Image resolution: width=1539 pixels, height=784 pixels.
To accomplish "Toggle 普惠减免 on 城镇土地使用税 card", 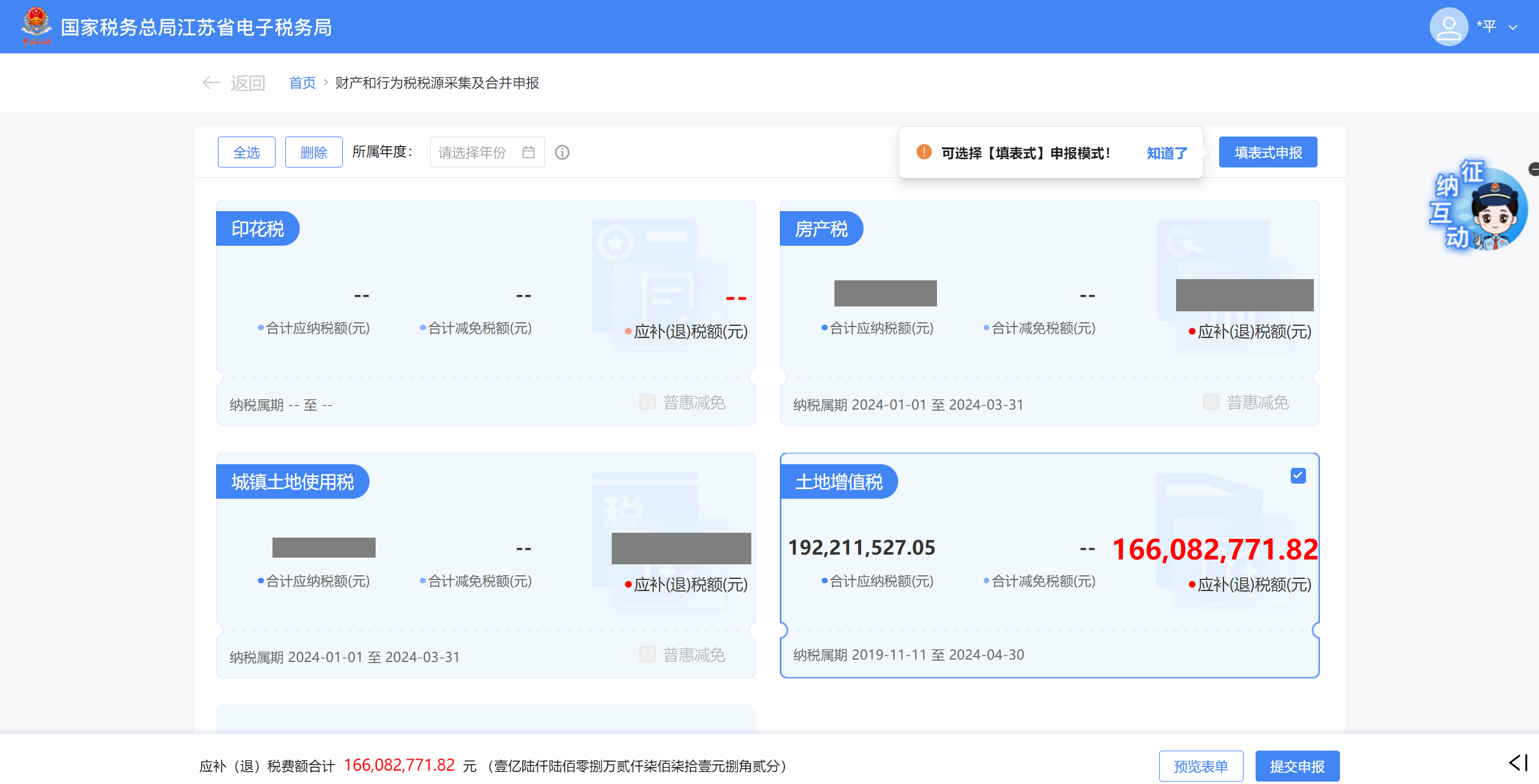I will (648, 654).
